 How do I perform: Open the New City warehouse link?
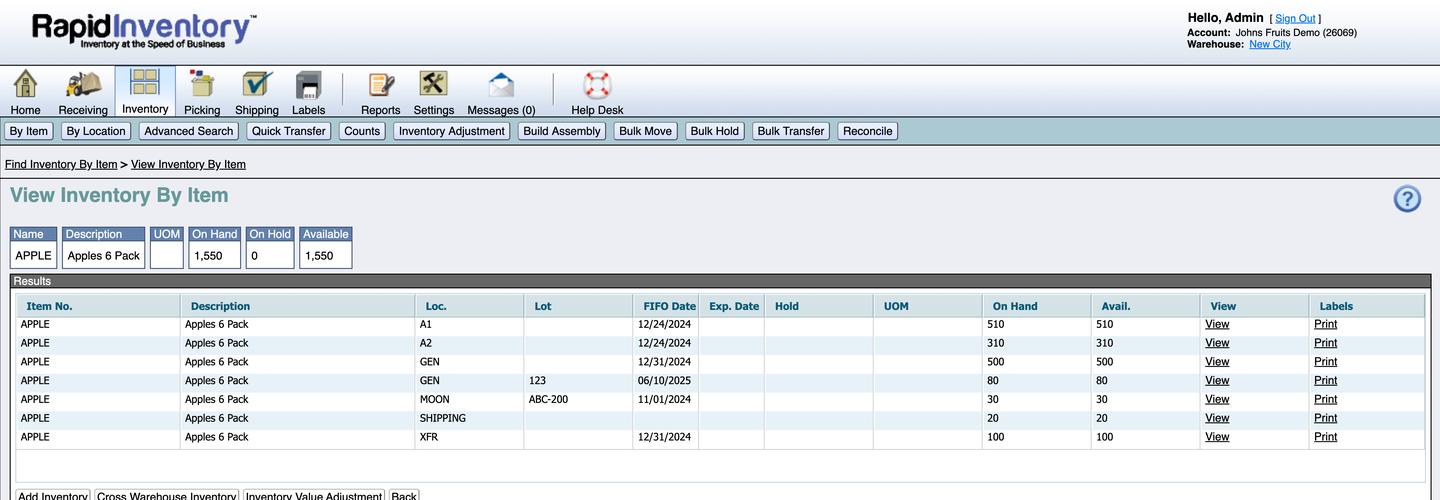click(1269, 44)
